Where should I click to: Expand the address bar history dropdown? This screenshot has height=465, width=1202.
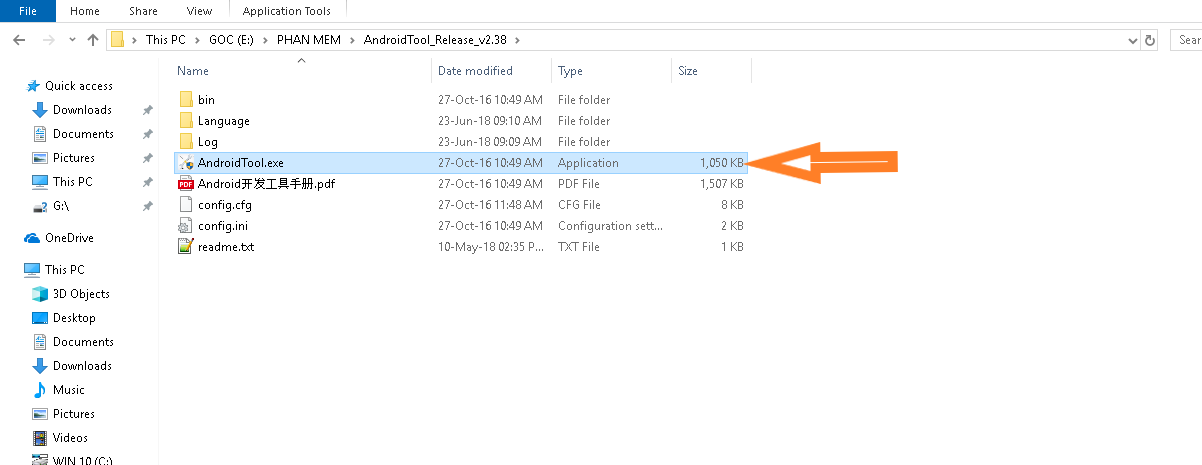[1132, 40]
